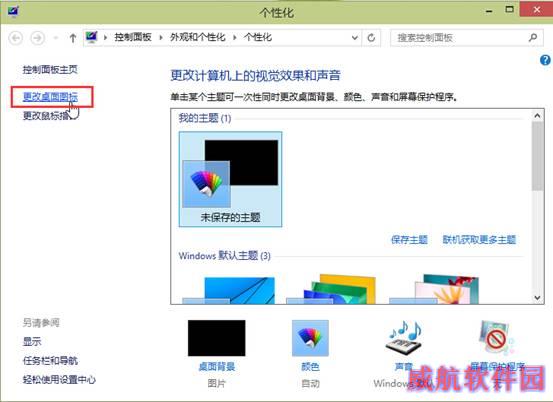This screenshot has width=553, height=402.
Task: Refresh the control panel address bar
Action: tap(371, 38)
